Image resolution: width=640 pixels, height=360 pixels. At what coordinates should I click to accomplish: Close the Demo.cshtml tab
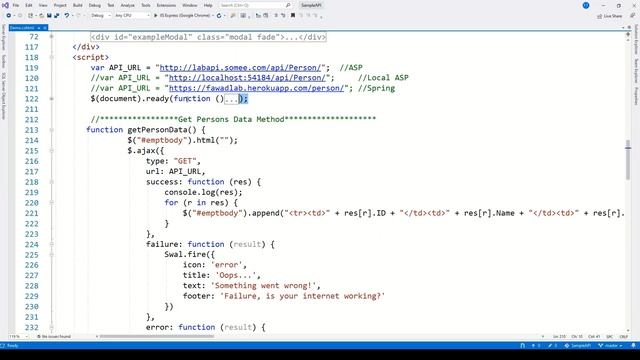(45, 28)
